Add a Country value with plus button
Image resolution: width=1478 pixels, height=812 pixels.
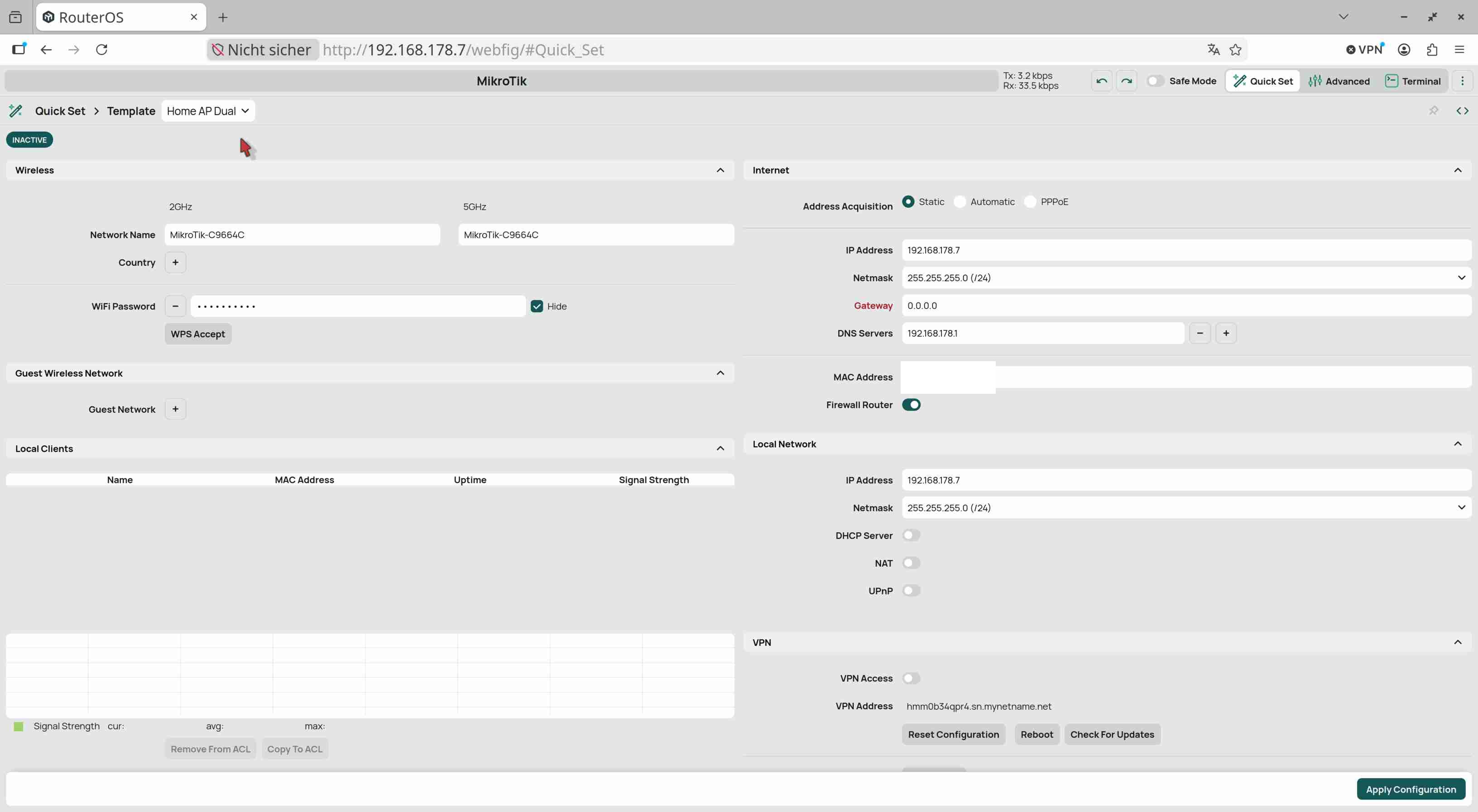coord(175,262)
